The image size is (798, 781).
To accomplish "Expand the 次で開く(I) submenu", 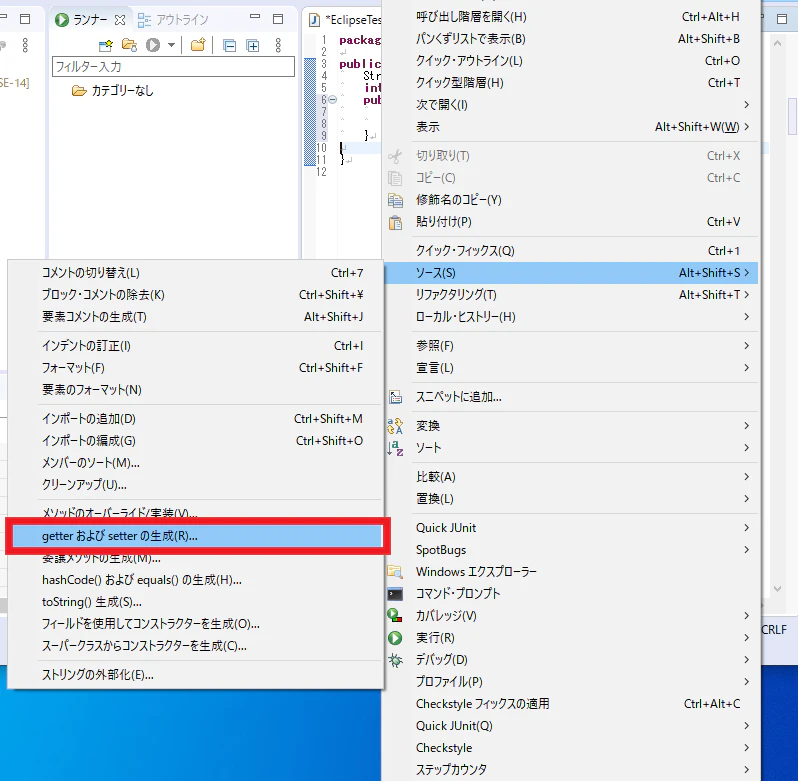I will [x=571, y=104].
